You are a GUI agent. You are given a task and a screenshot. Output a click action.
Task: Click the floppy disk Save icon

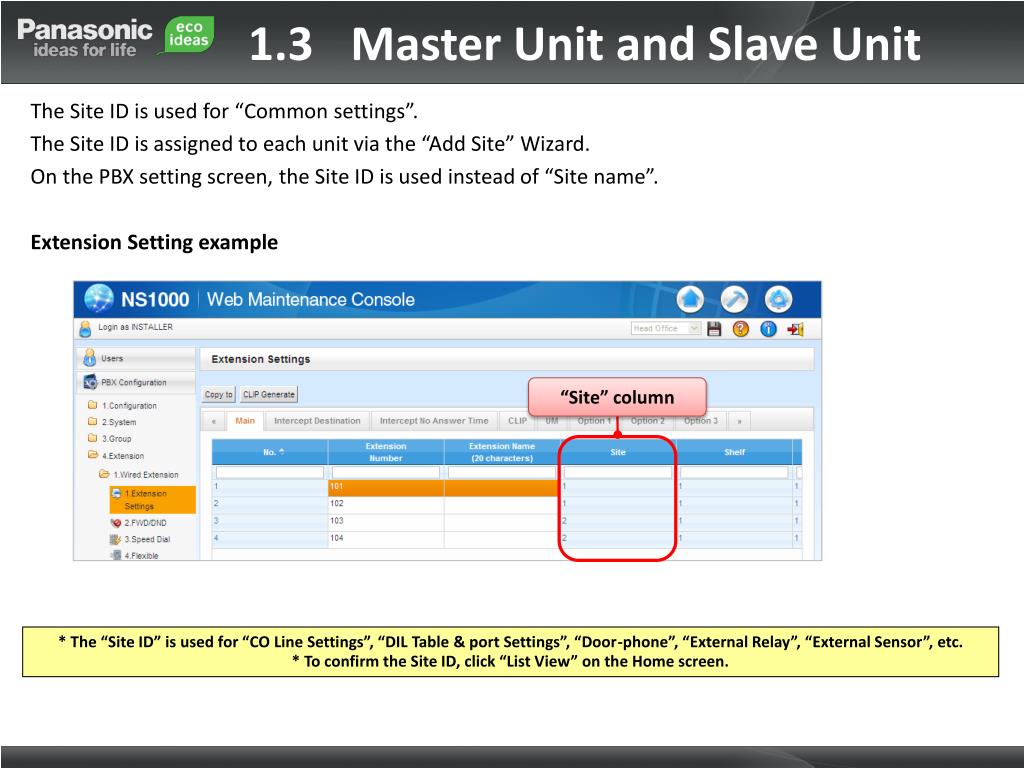[714, 329]
